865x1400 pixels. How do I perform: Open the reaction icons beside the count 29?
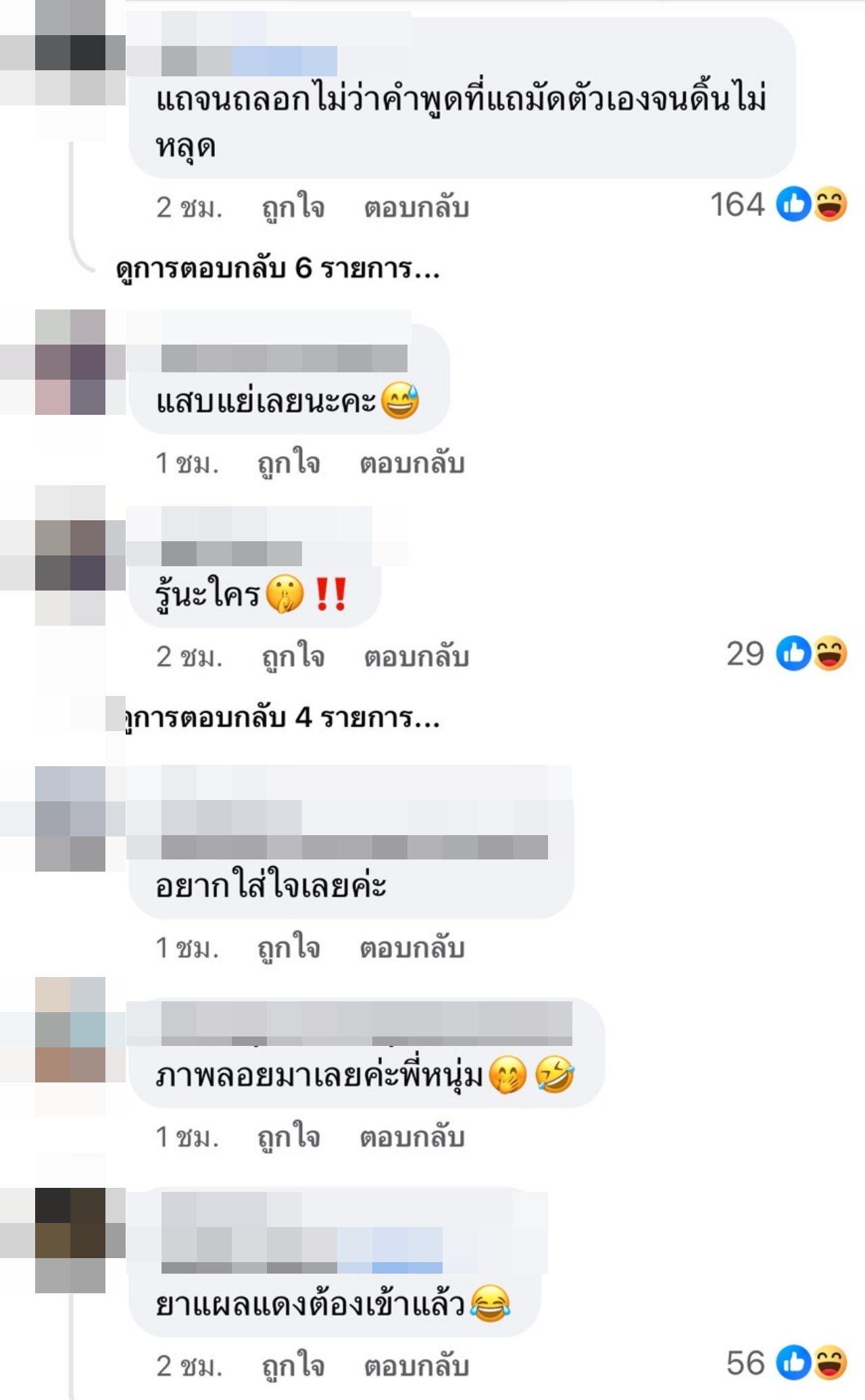coord(812,653)
